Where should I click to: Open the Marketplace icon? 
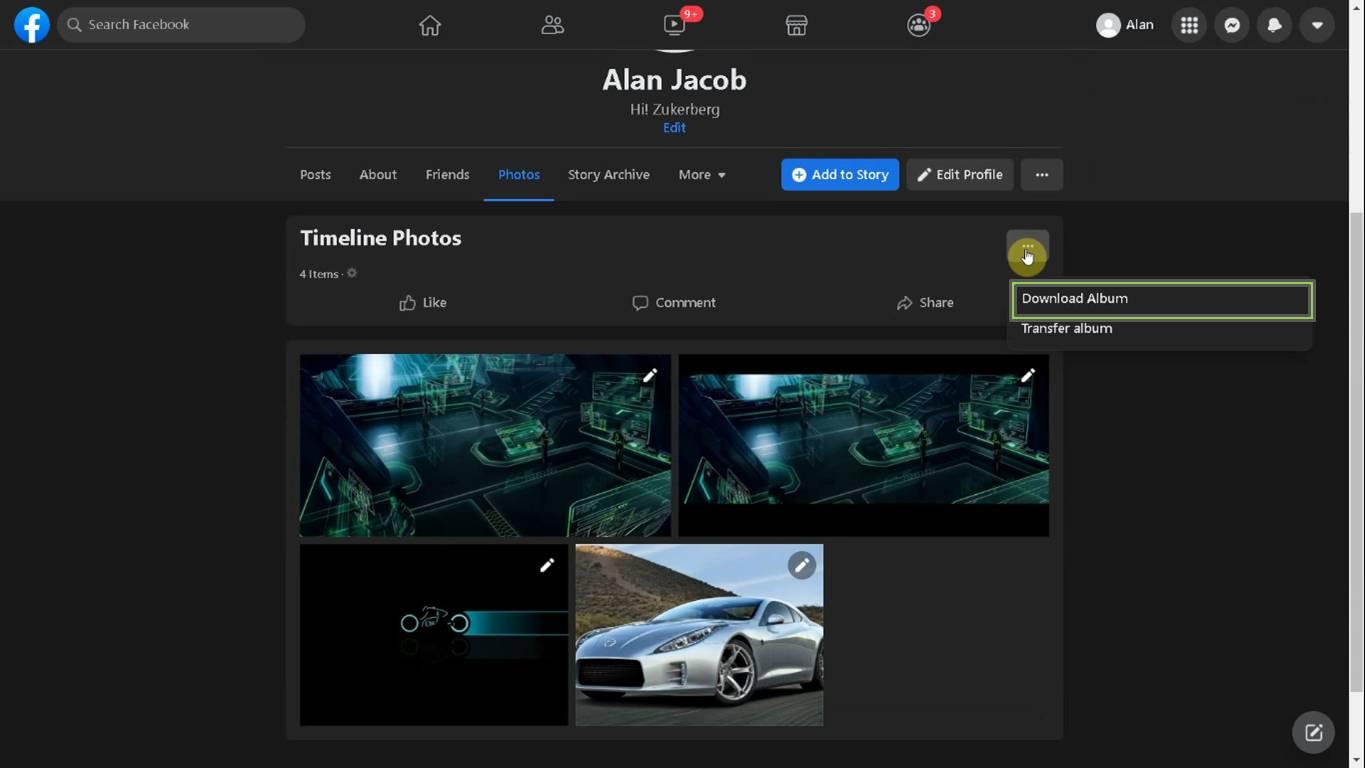click(796, 26)
